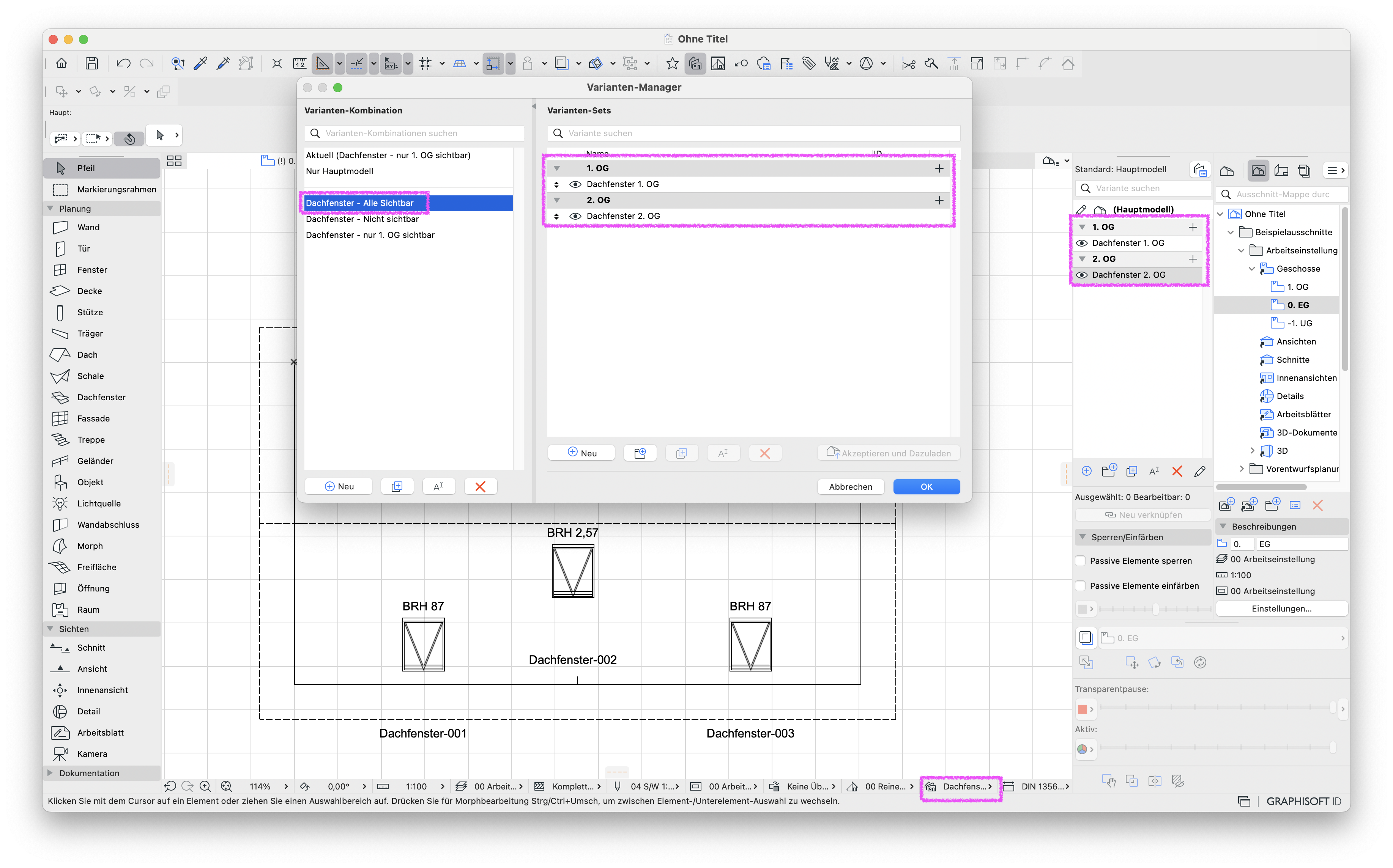
Task: Select Dachfenster - Nicht sichtbar combination
Action: click(x=408, y=219)
